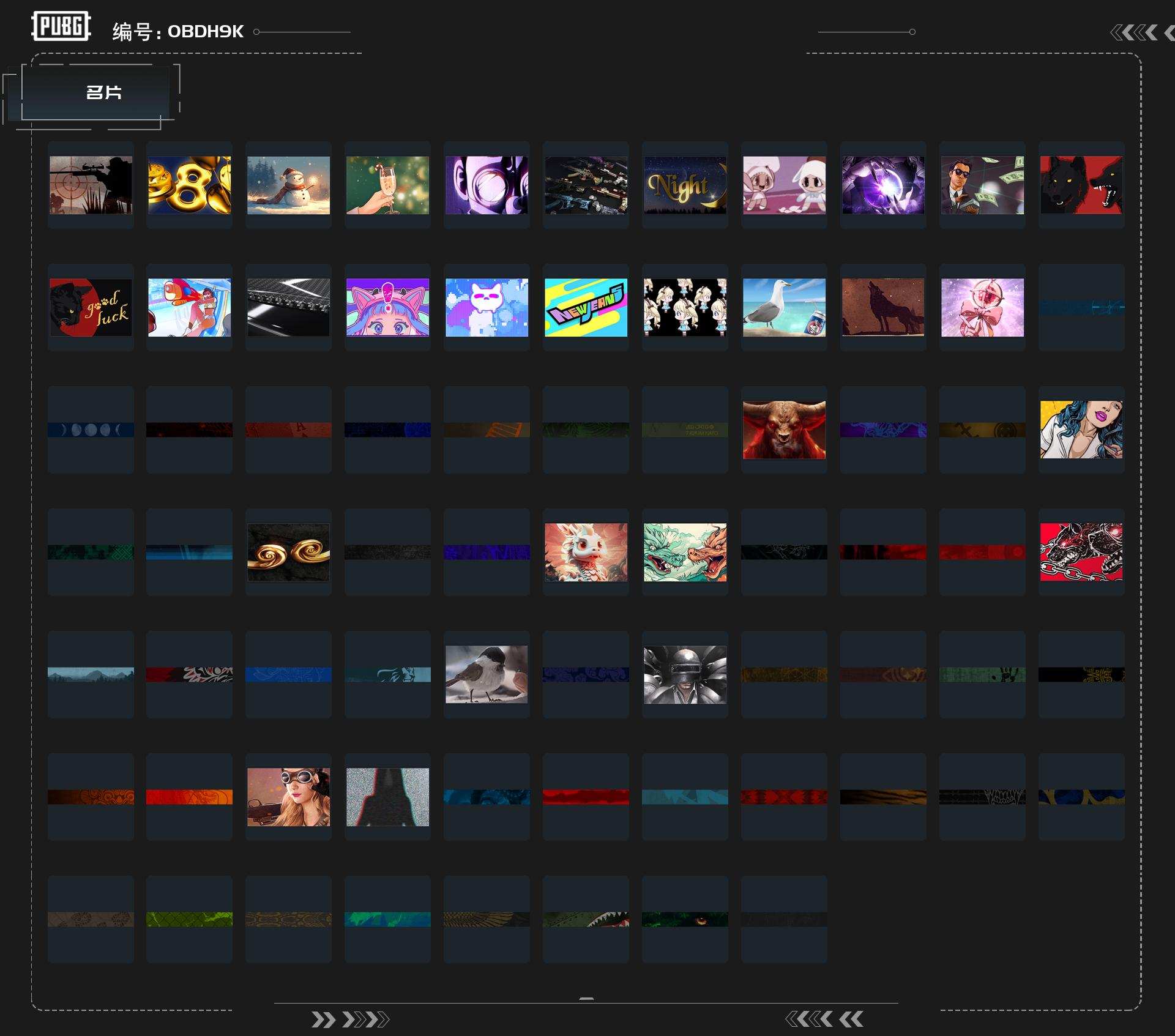The height and width of the screenshot is (1036, 1175).
Task: Pick the red bull head card
Action: (x=784, y=430)
